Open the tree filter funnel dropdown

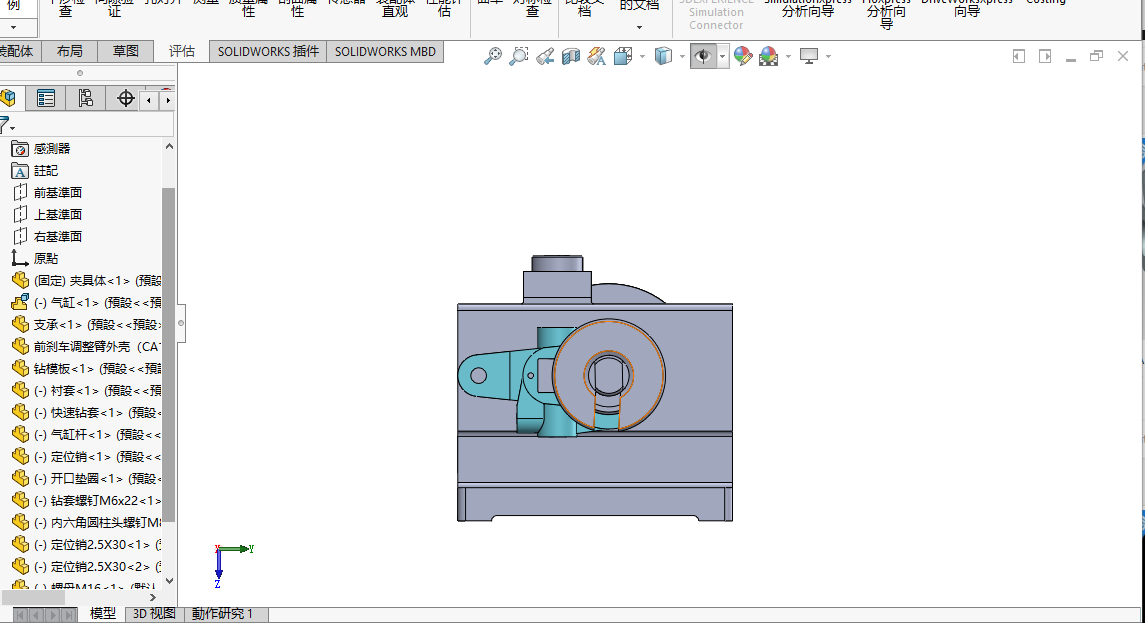pos(7,125)
